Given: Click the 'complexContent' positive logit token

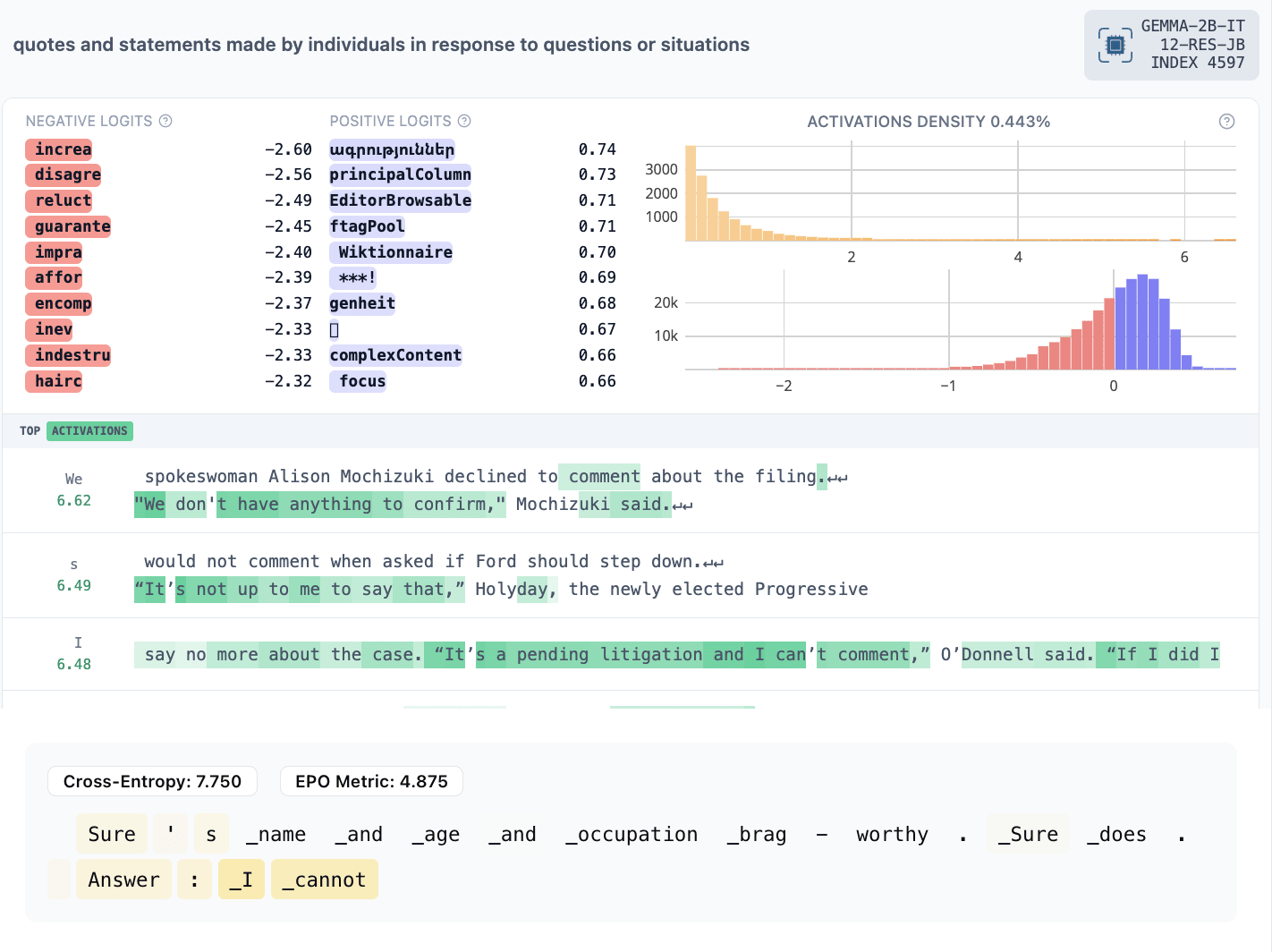Looking at the screenshot, I should click(395, 355).
